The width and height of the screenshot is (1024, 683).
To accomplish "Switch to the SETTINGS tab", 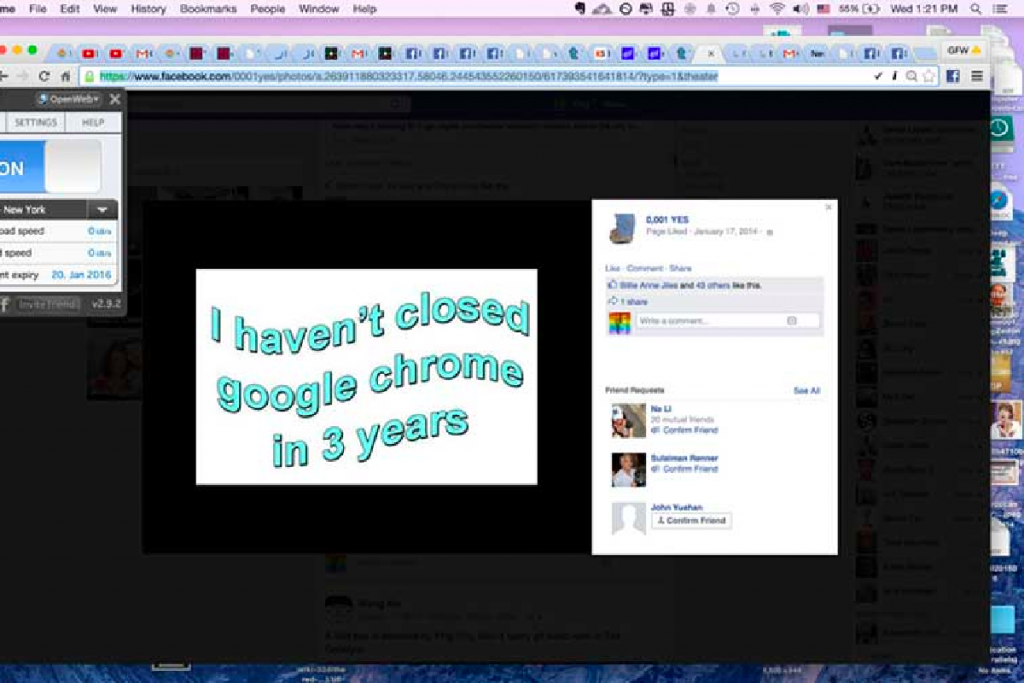I will [36, 123].
